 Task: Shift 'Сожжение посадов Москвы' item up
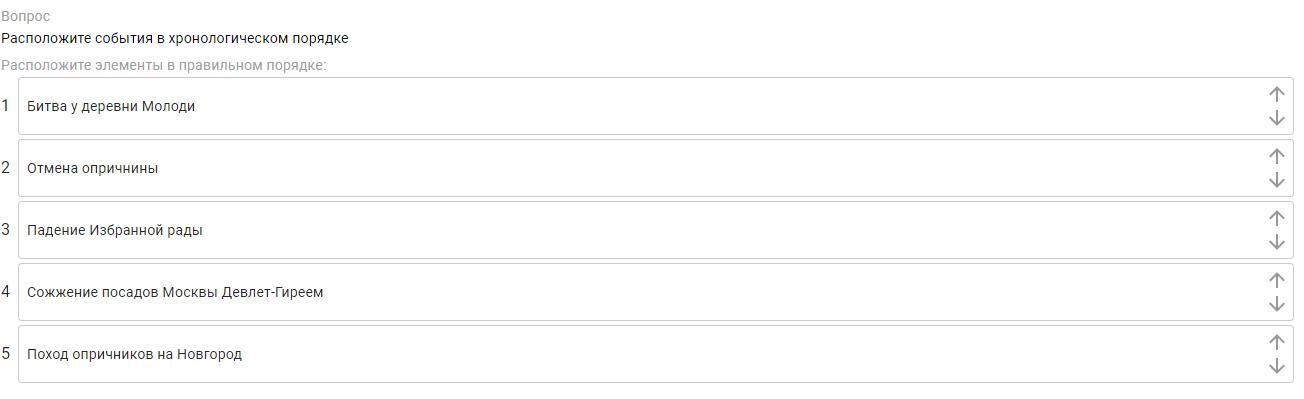(1276, 280)
